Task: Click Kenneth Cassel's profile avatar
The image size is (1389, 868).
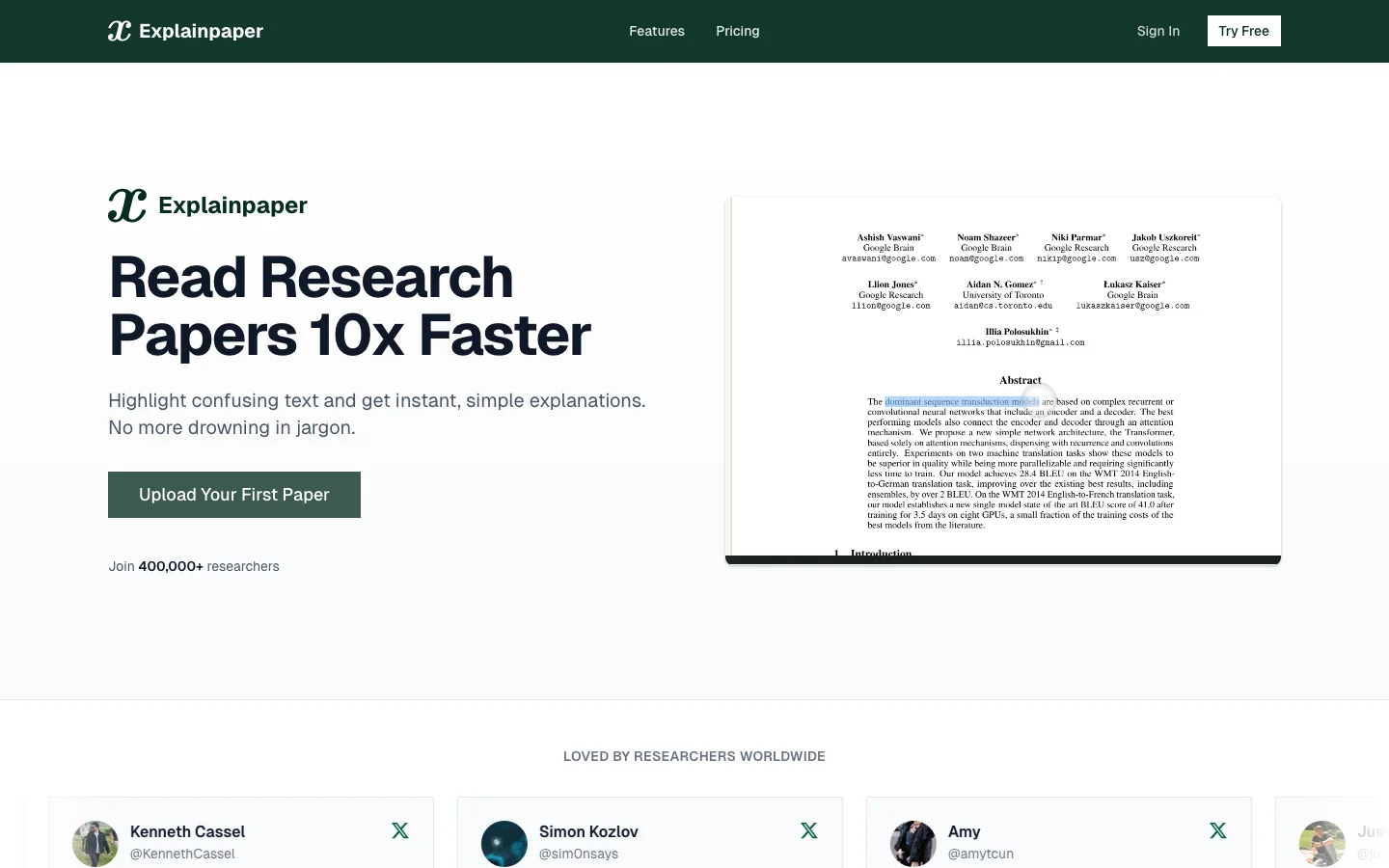Action: [x=95, y=844]
